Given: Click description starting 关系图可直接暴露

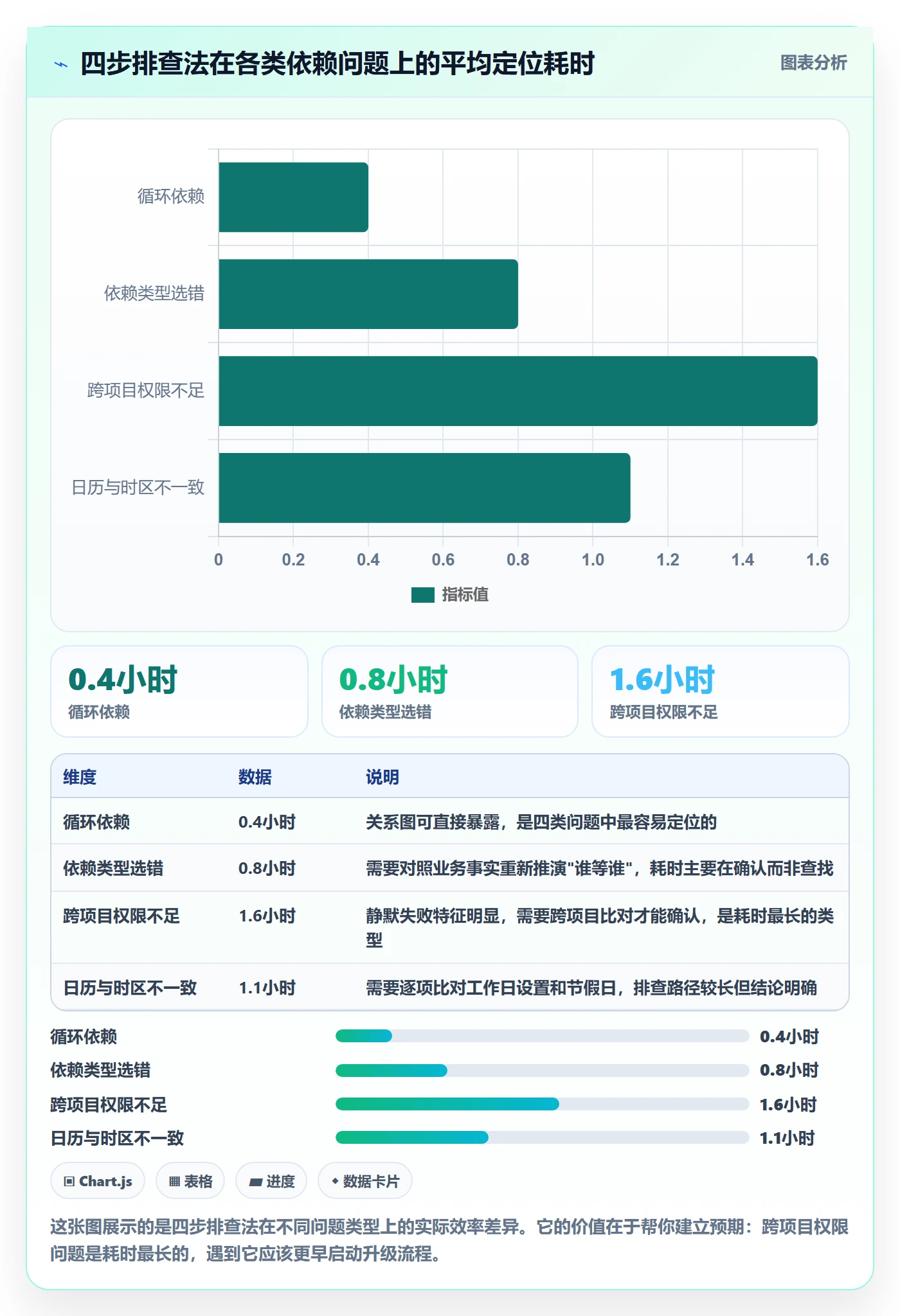Looking at the screenshot, I should point(541,822).
